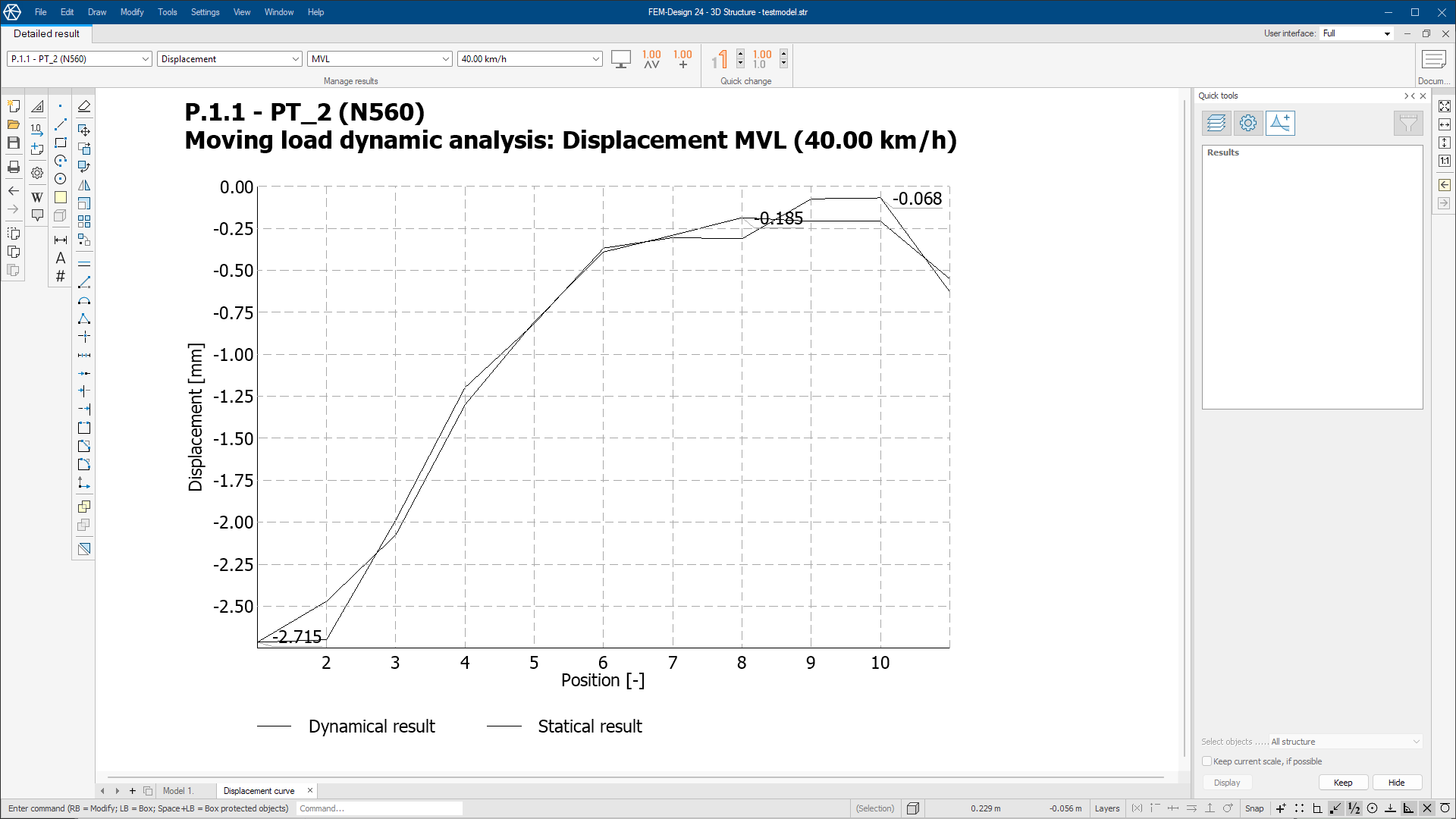Open the Modify menu
The width and height of the screenshot is (1456, 819).
pyautogui.click(x=132, y=12)
